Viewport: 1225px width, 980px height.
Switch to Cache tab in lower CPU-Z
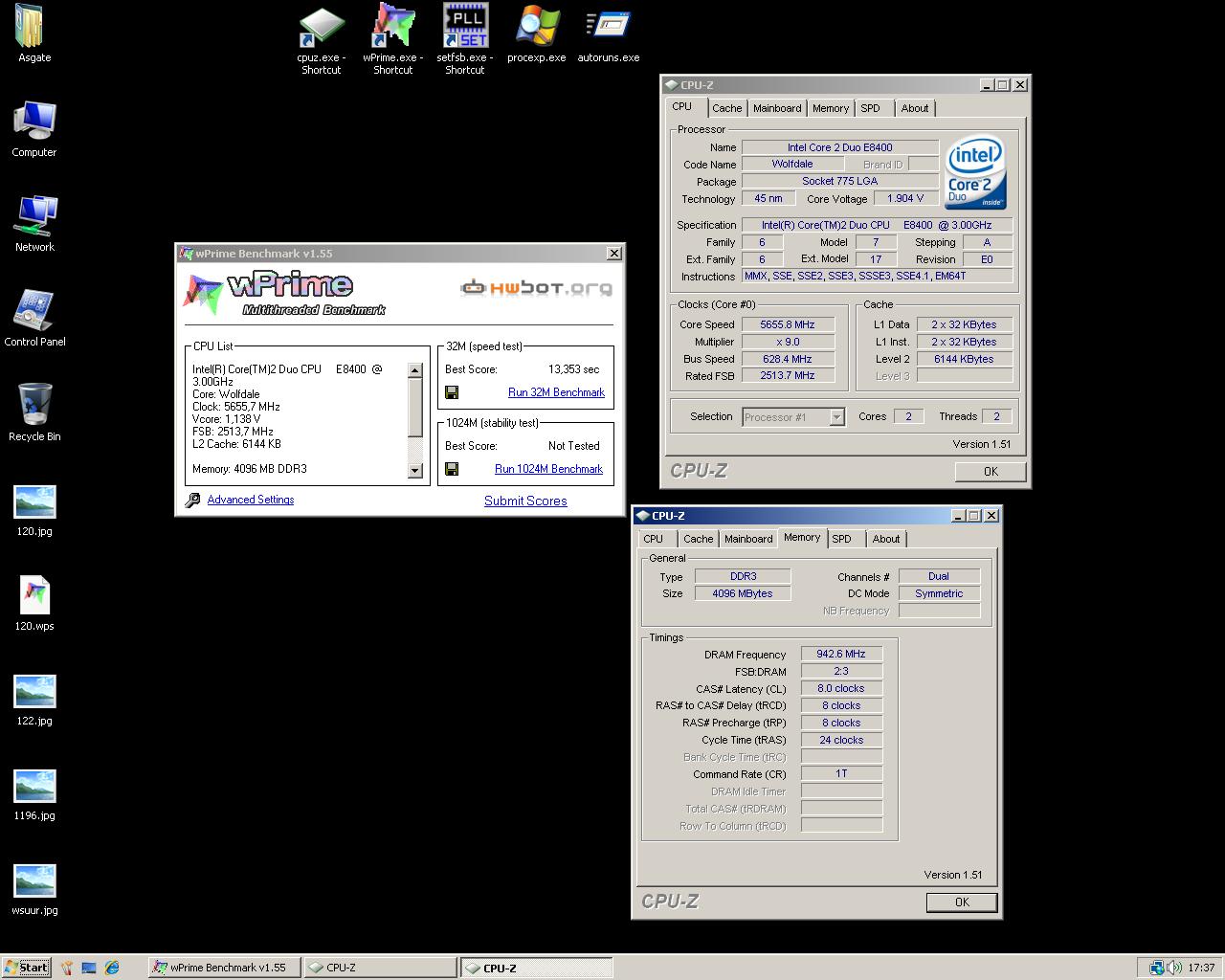click(x=698, y=539)
